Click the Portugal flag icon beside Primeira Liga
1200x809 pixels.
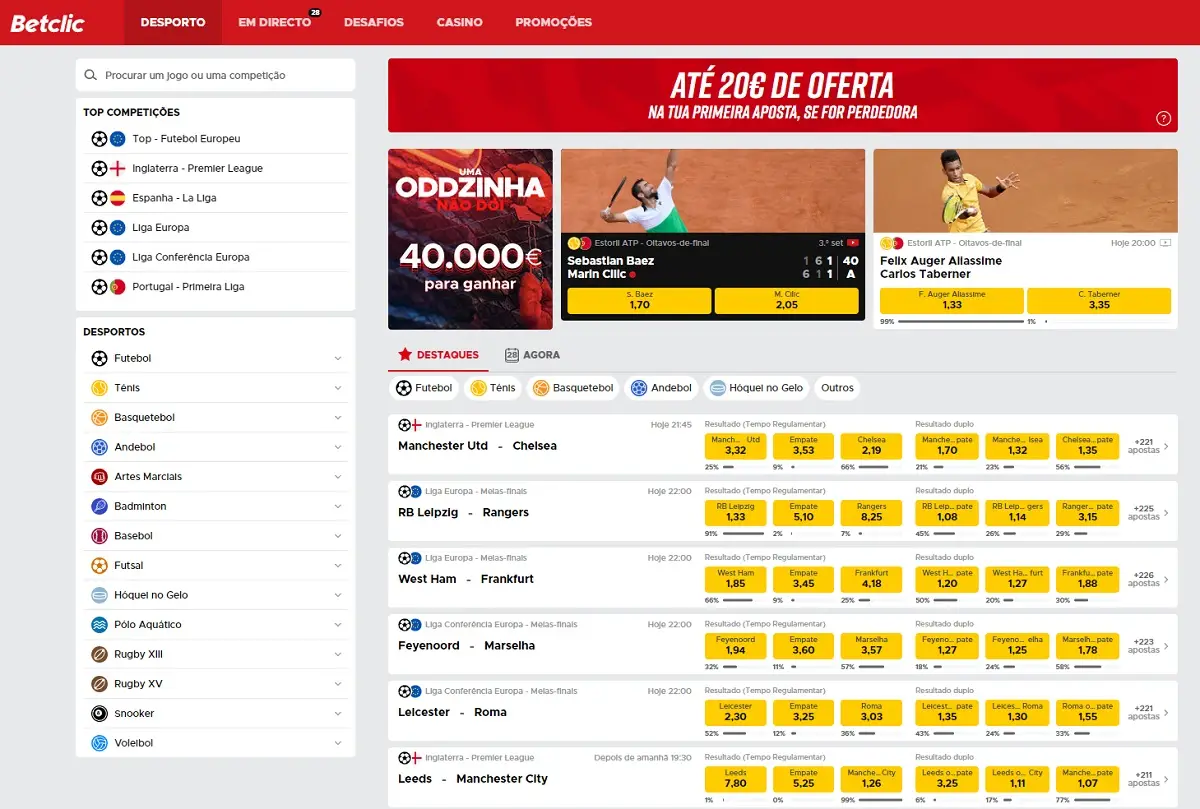pos(117,287)
